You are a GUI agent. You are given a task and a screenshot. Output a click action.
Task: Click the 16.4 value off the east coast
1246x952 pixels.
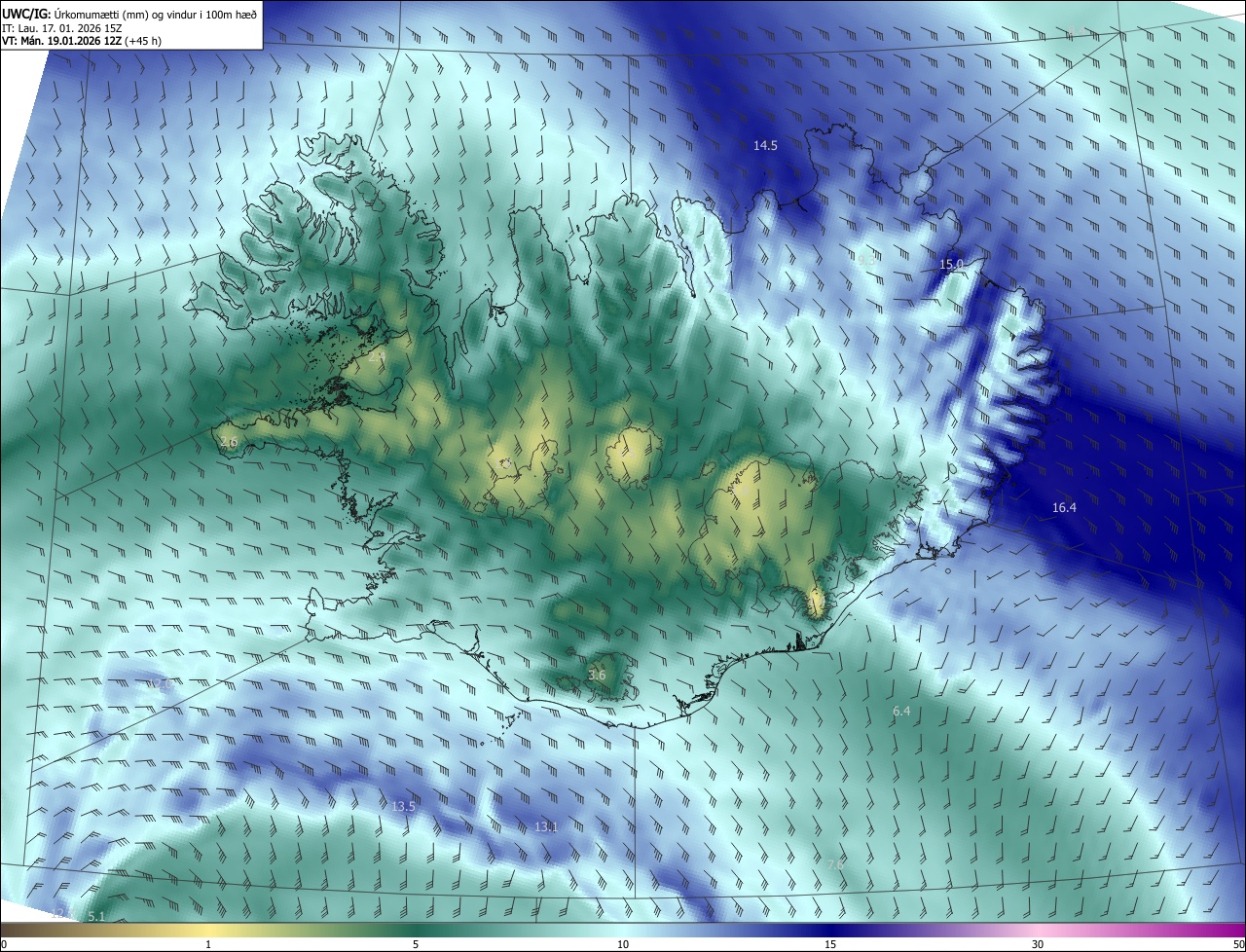[x=1064, y=507]
